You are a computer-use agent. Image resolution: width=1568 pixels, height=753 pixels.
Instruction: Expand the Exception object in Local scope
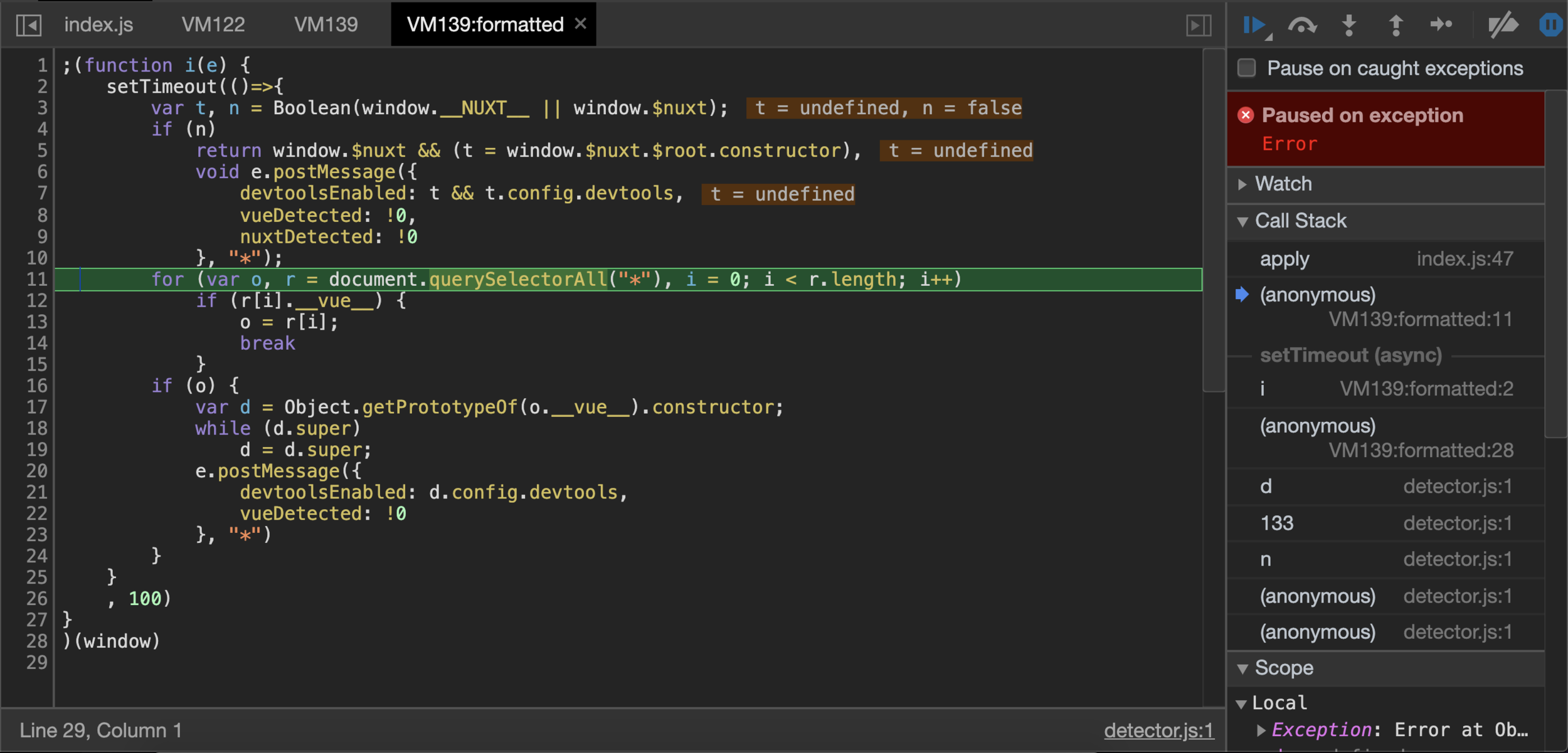point(1261,730)
